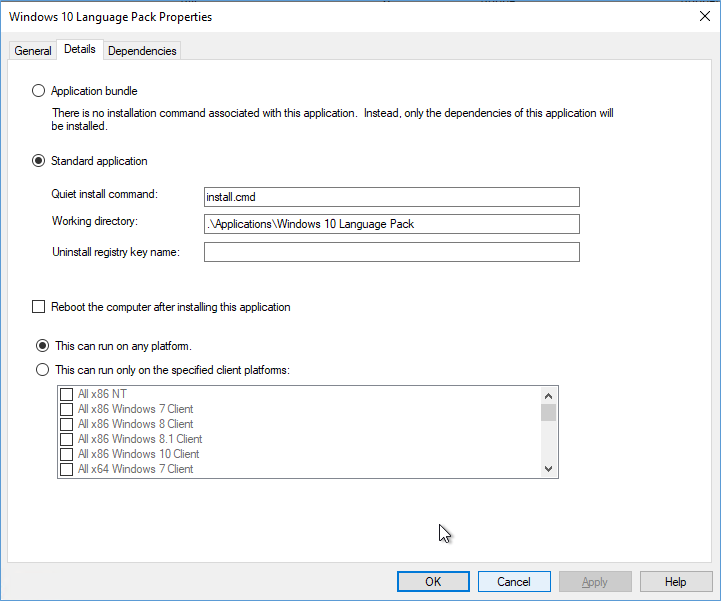Choose the Standard application option
721x601 pixels.
click(x=39, y=160)
